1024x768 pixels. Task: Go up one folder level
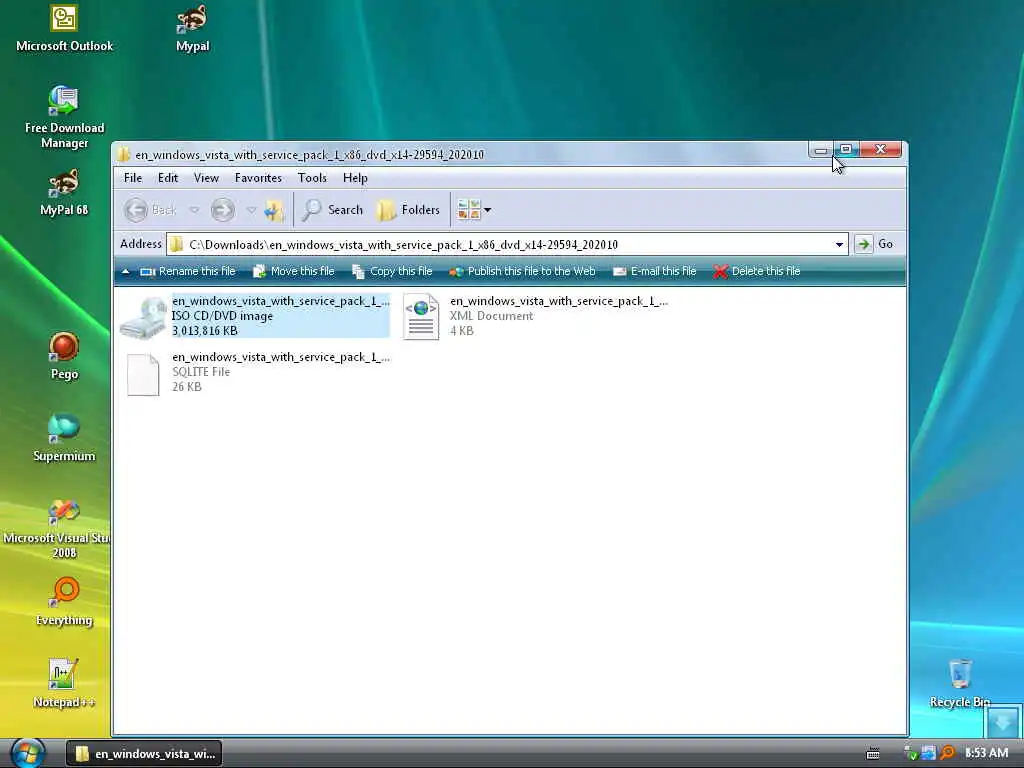[274, 210]
